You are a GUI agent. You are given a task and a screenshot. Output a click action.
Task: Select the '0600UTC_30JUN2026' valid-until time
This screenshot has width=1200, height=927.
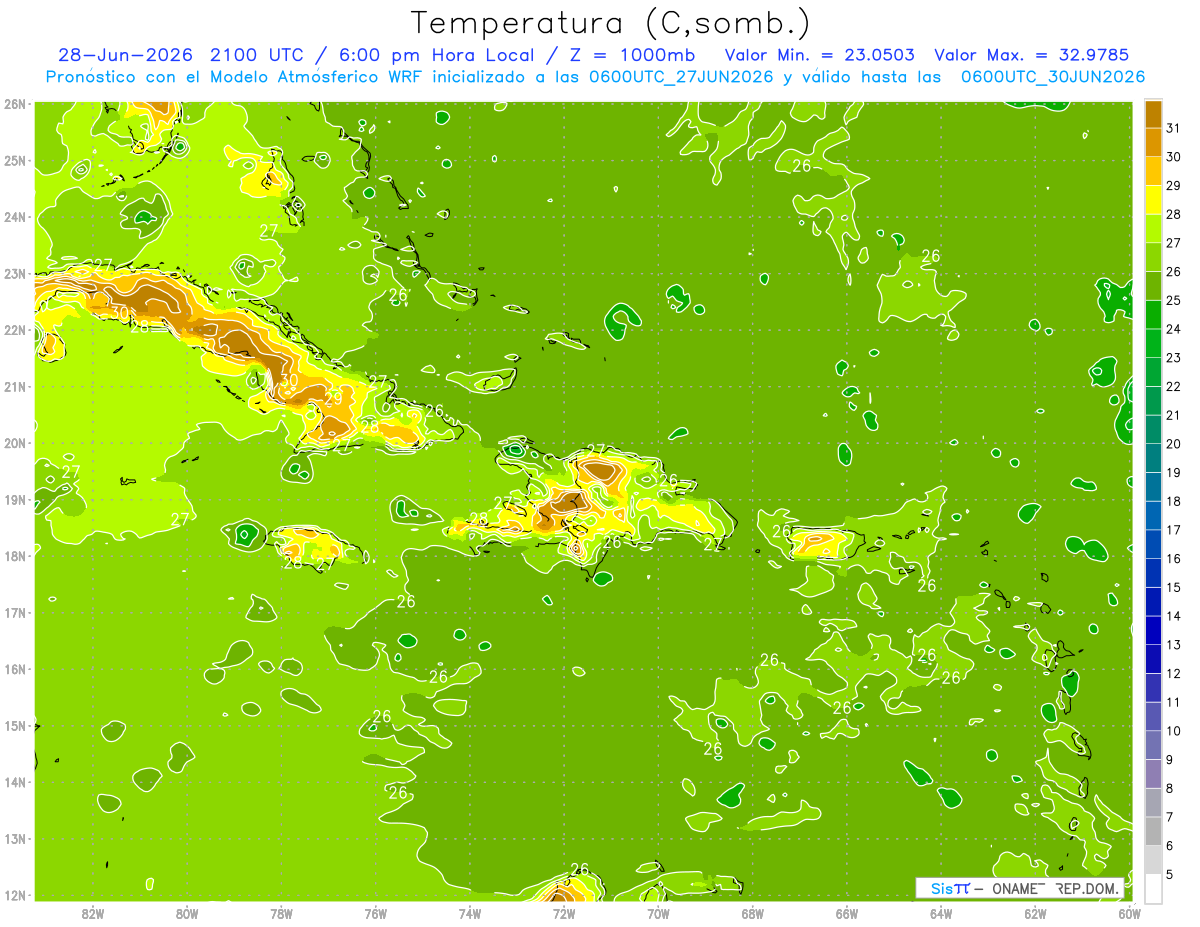point(1052,77)
